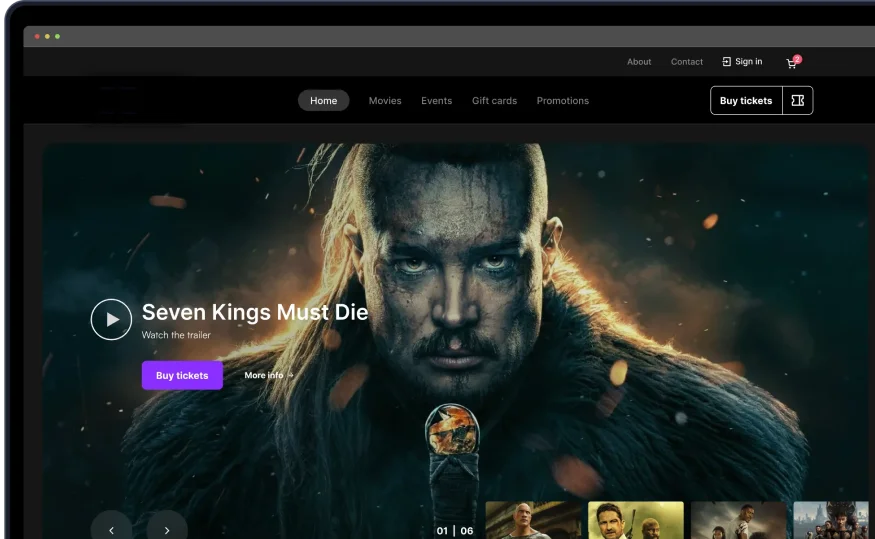Image resolution: width=875 pixels, height=539 pixels.
Task: Select the yellow-background movie thumbnail
Action: (636, 520)
